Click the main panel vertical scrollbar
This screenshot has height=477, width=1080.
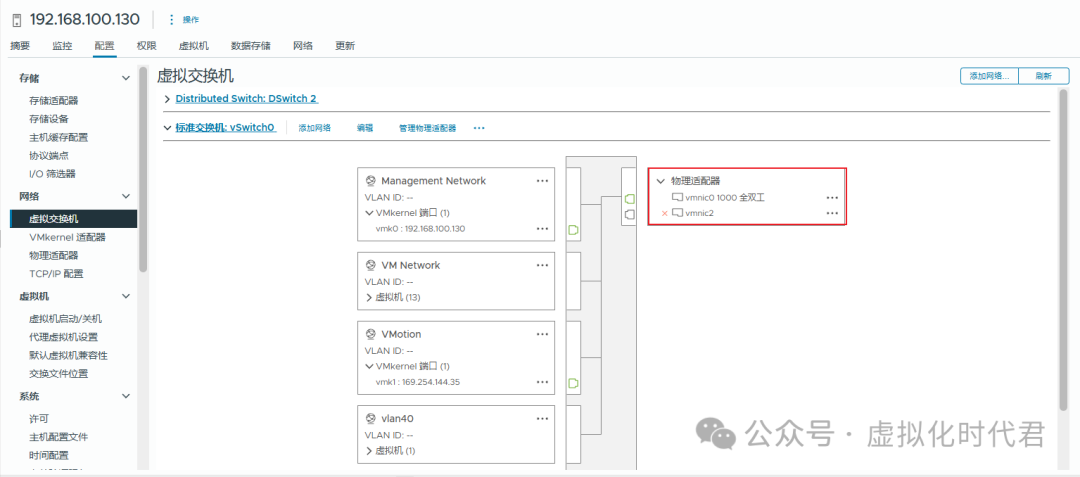coord(1063,248)
